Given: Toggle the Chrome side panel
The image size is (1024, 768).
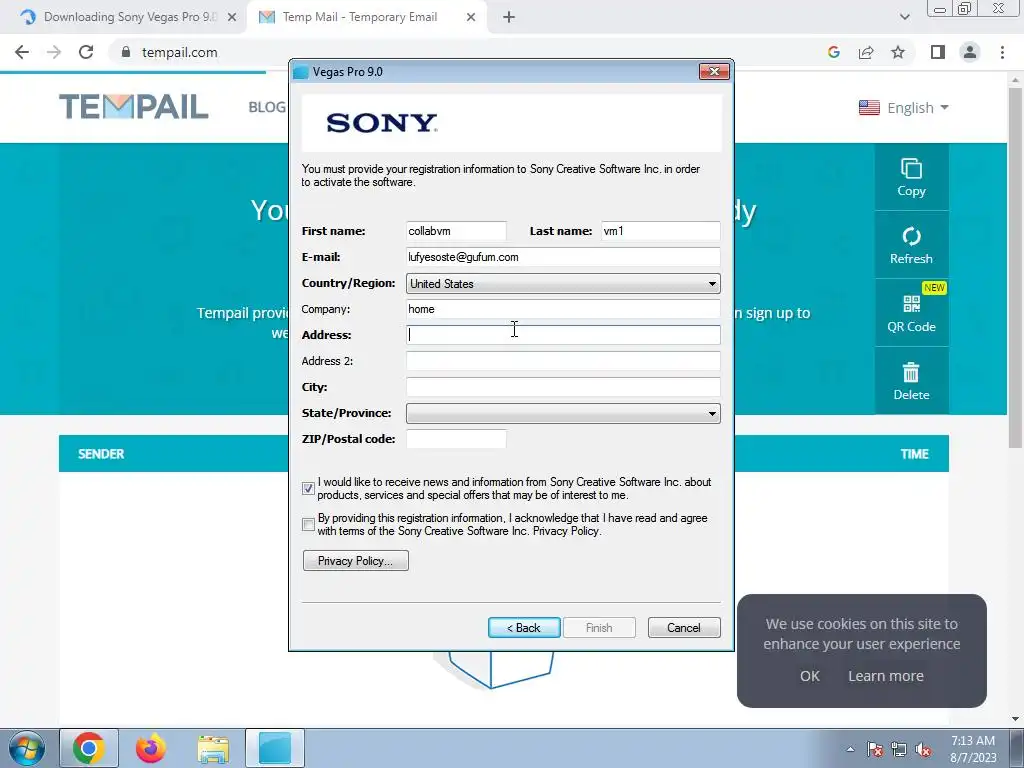Looking at the screenshot, I should [x=938, y=52].
